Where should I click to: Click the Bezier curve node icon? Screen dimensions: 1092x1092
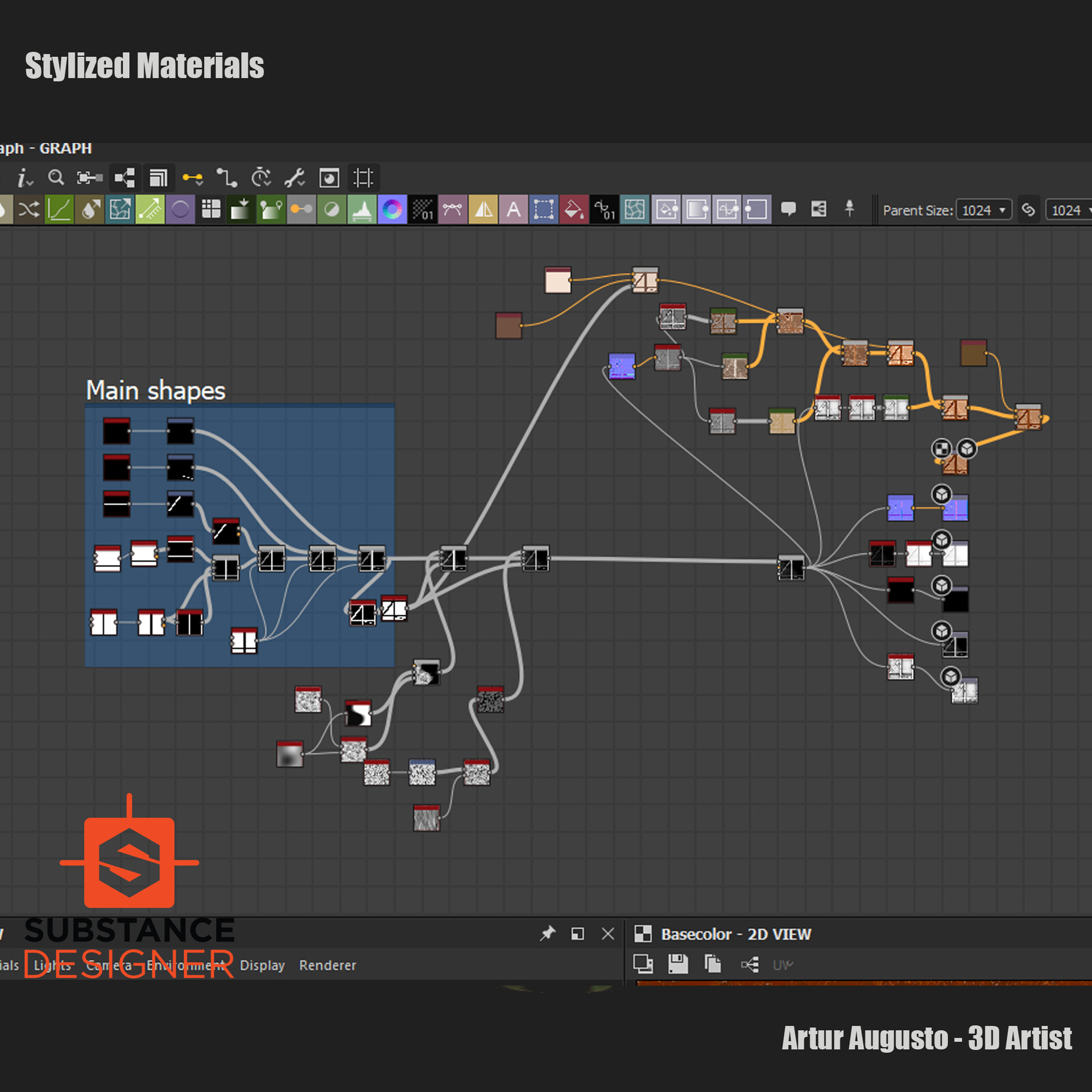click(x=452, y=208)
